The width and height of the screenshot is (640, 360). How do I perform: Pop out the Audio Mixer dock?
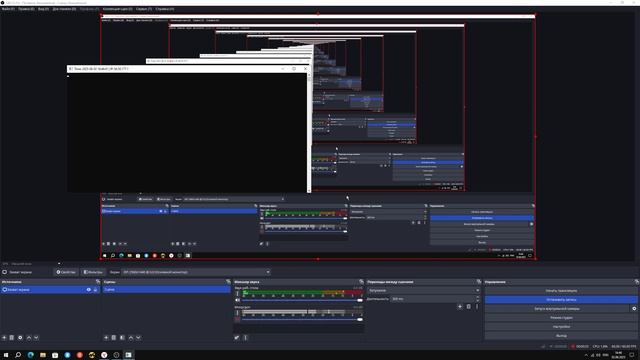tap(361, 282)
